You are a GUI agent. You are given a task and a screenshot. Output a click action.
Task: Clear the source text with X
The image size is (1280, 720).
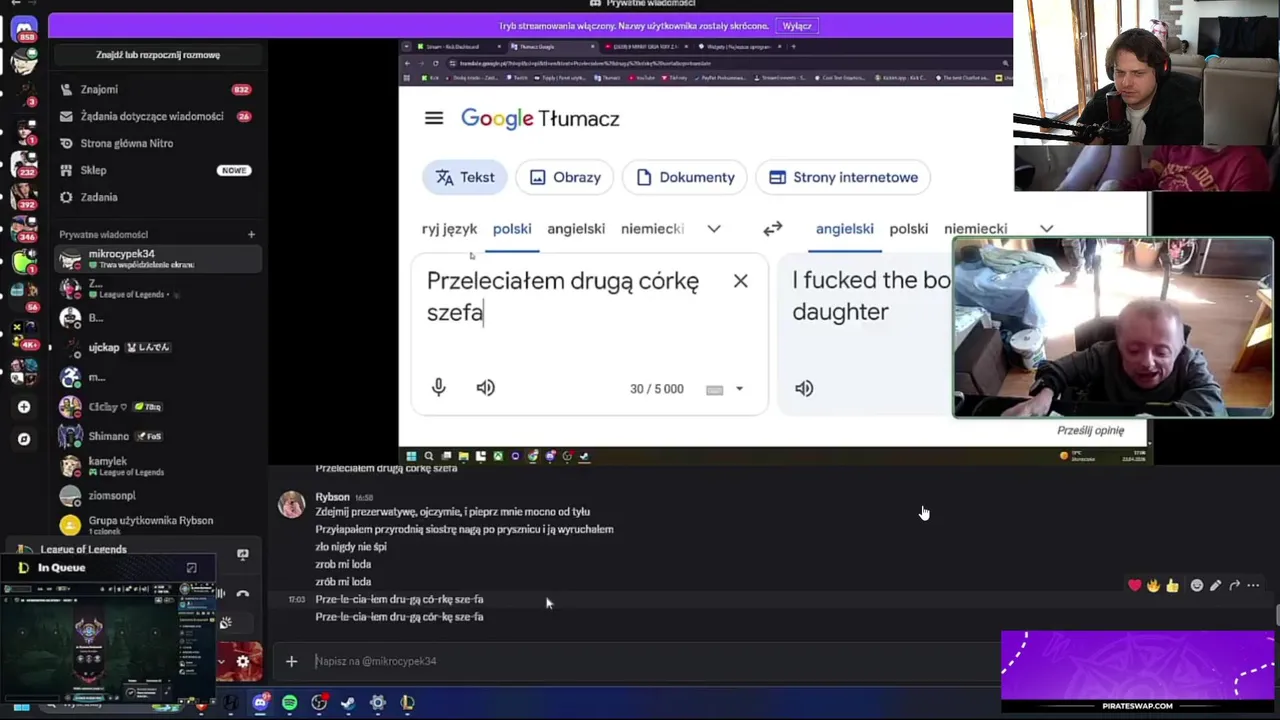click(740, 281)
